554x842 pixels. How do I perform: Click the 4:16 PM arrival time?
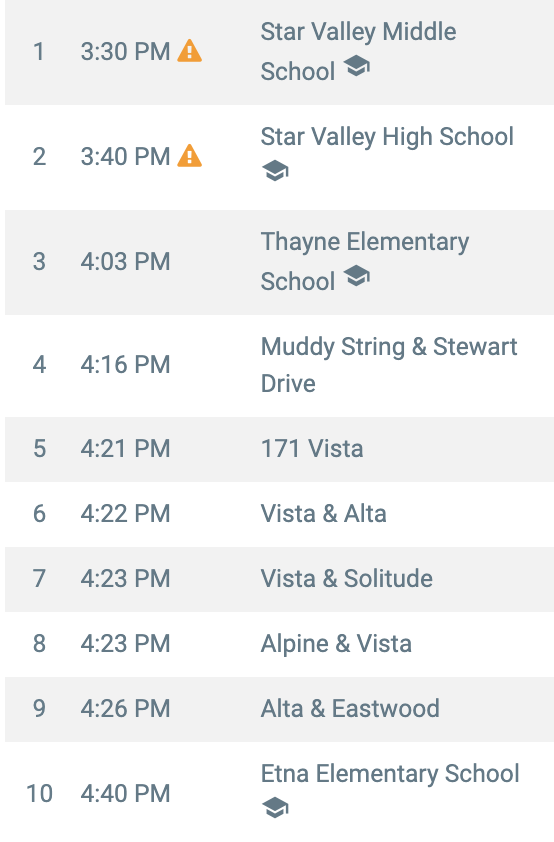coord(126,365)
